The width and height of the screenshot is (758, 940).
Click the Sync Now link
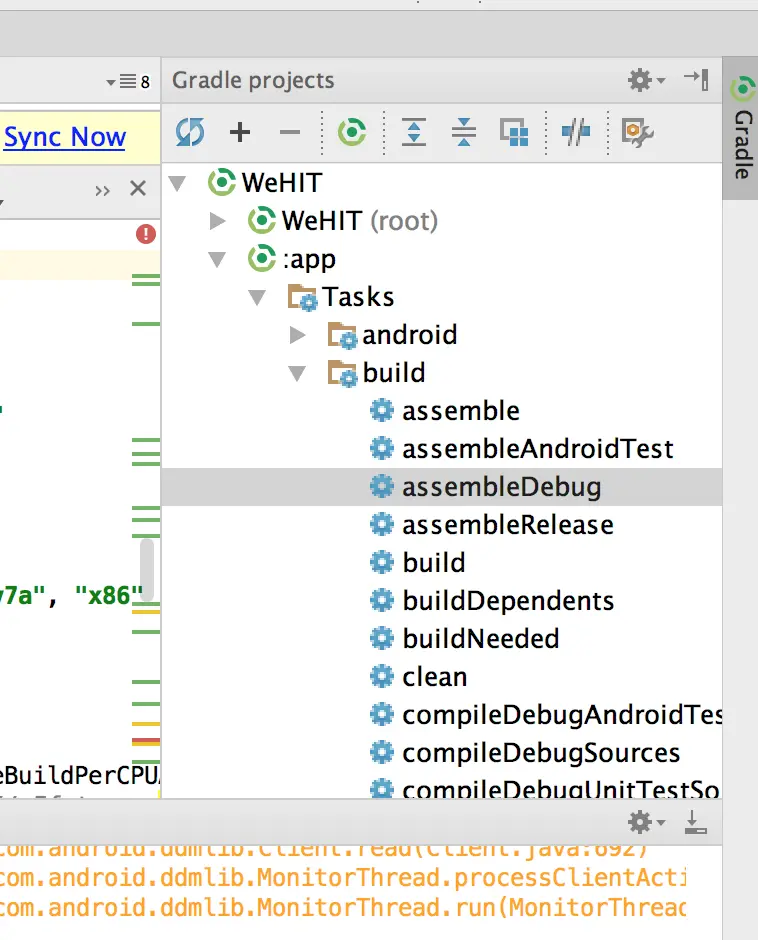[65, 137]
